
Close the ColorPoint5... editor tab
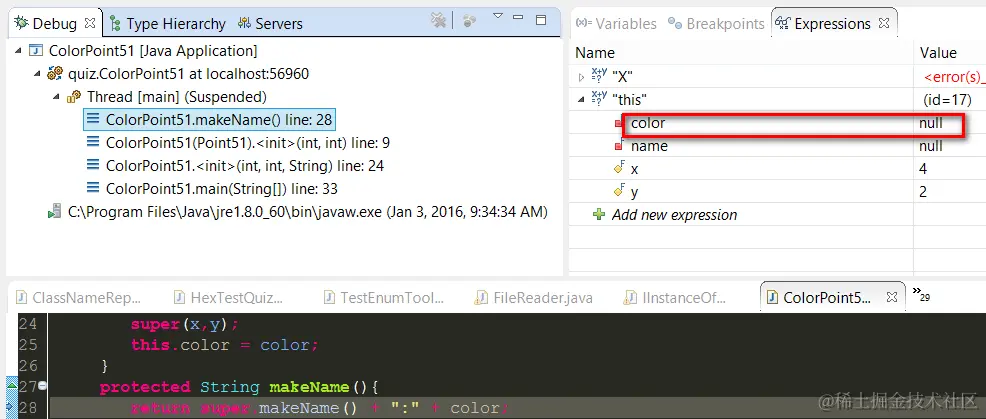(892, 296)
